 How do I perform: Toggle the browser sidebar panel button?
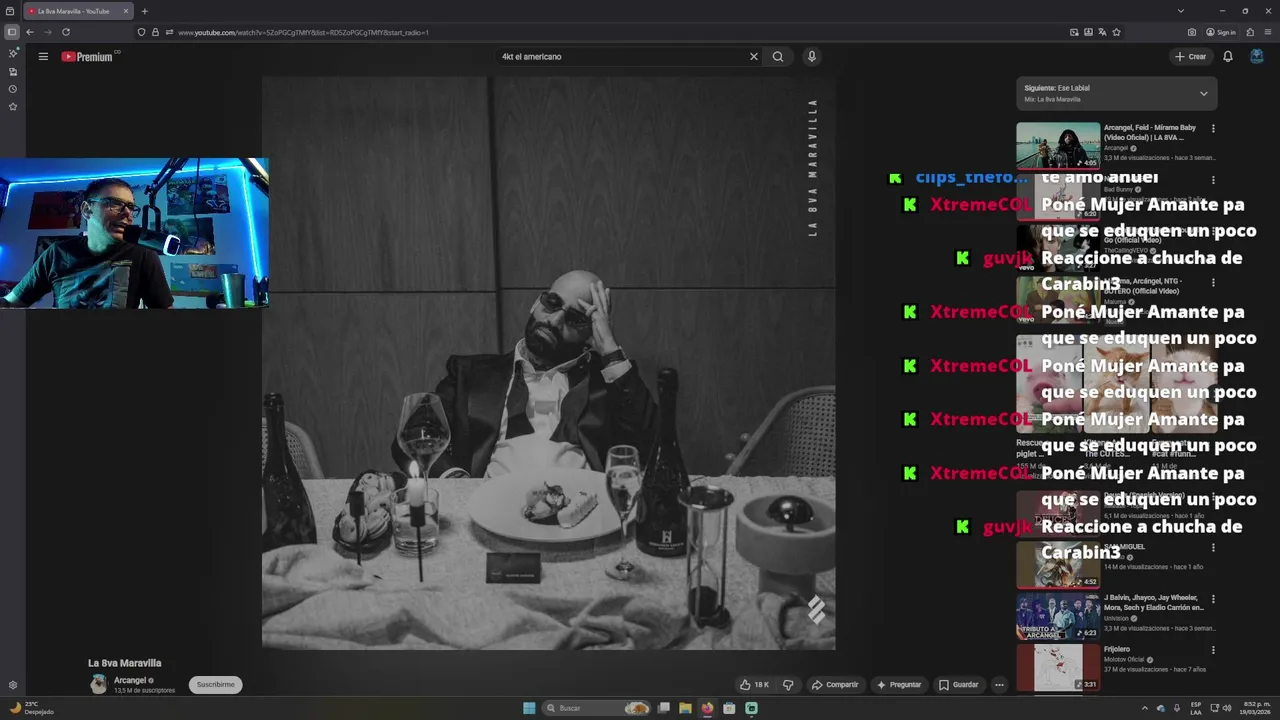click(11, 32)
